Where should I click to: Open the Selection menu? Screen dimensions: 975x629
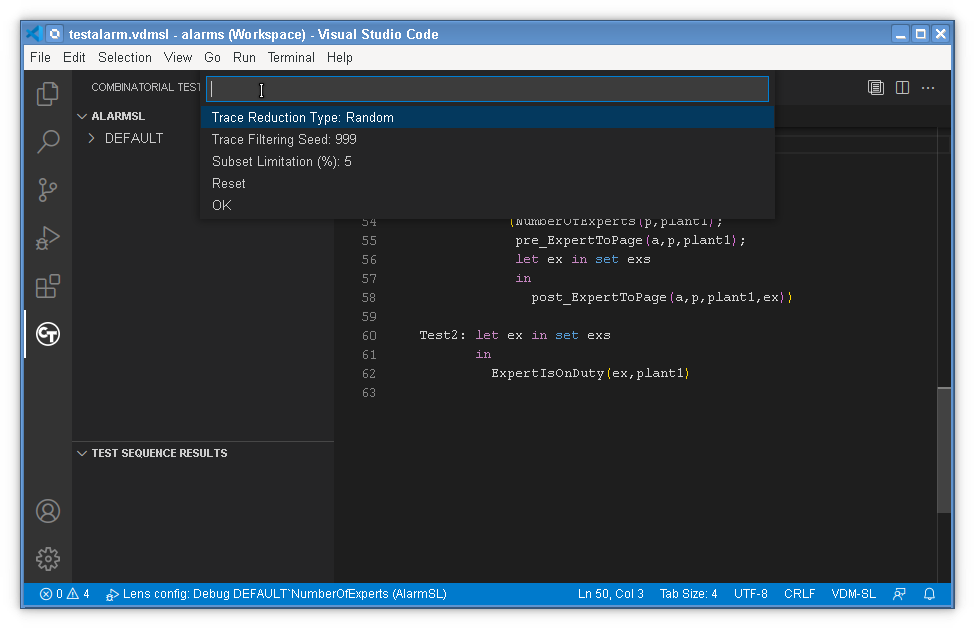point(125,58)
